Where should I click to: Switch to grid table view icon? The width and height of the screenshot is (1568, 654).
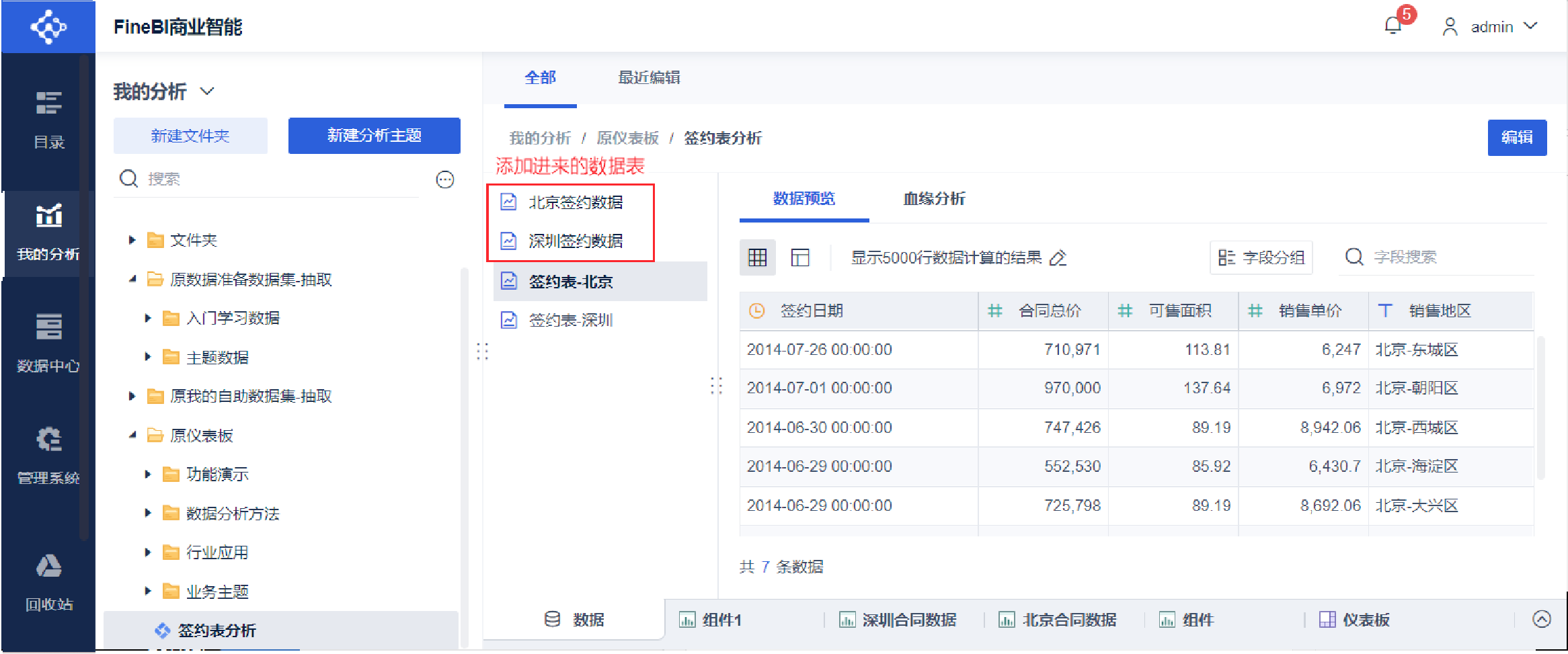click(x=758, y=257)
